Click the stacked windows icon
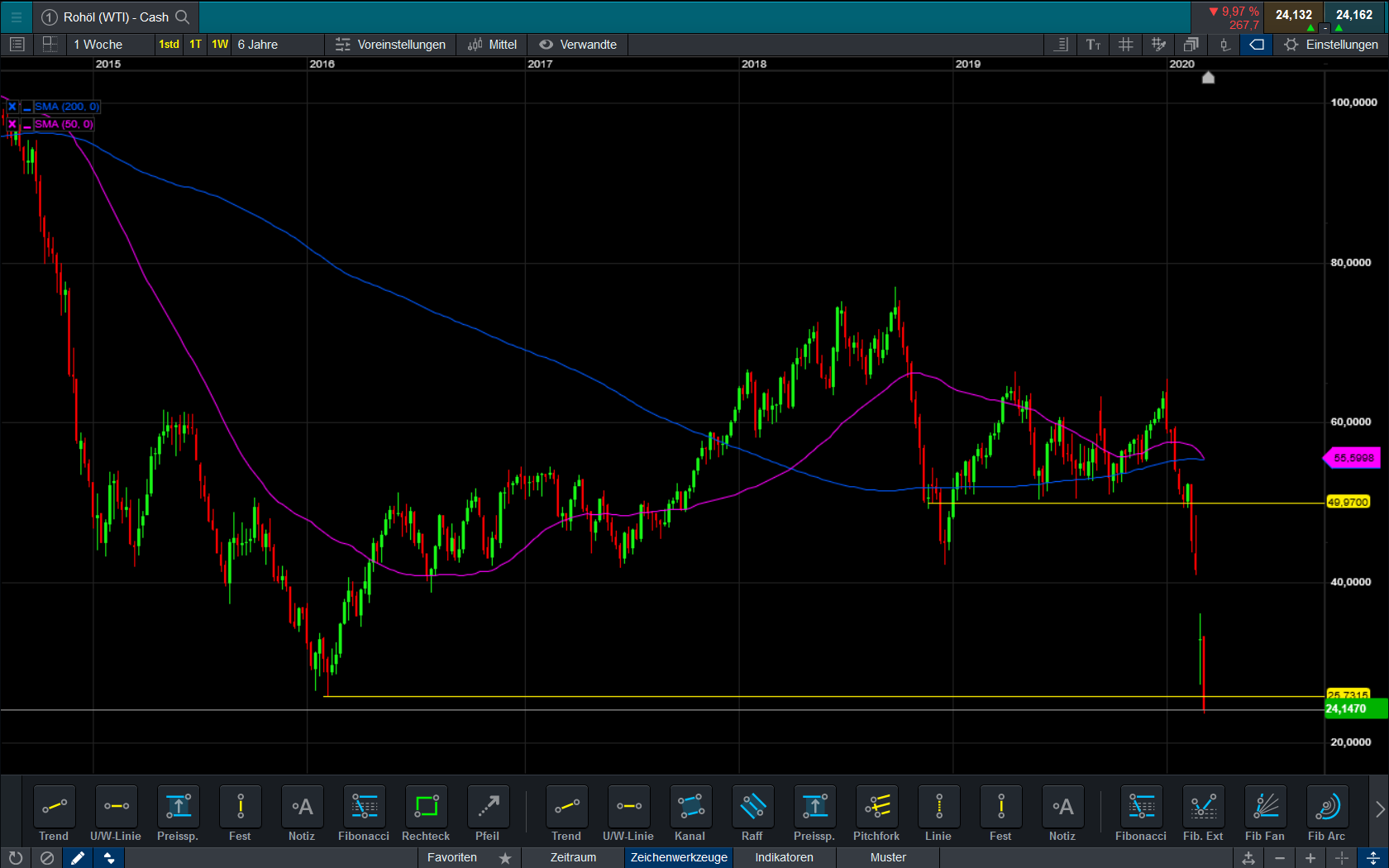The image size is (1389, 868). pyautogui.click(x=1191, y=45)
